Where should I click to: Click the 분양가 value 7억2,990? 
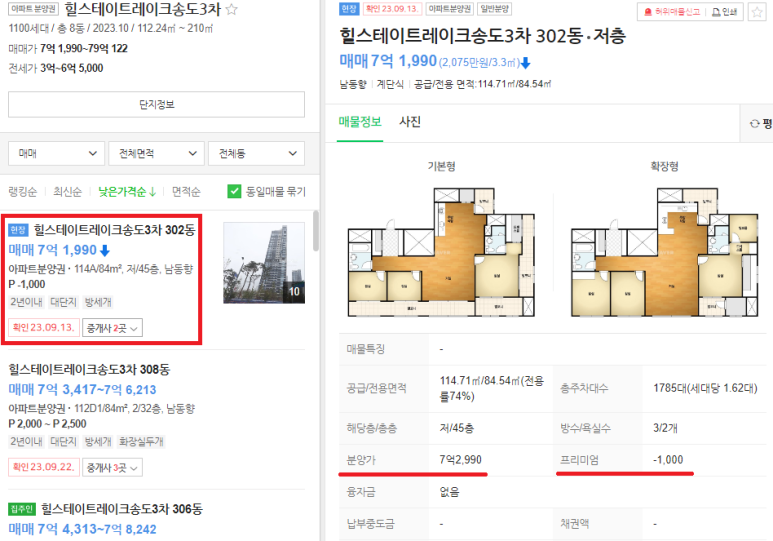pos(460,460)
